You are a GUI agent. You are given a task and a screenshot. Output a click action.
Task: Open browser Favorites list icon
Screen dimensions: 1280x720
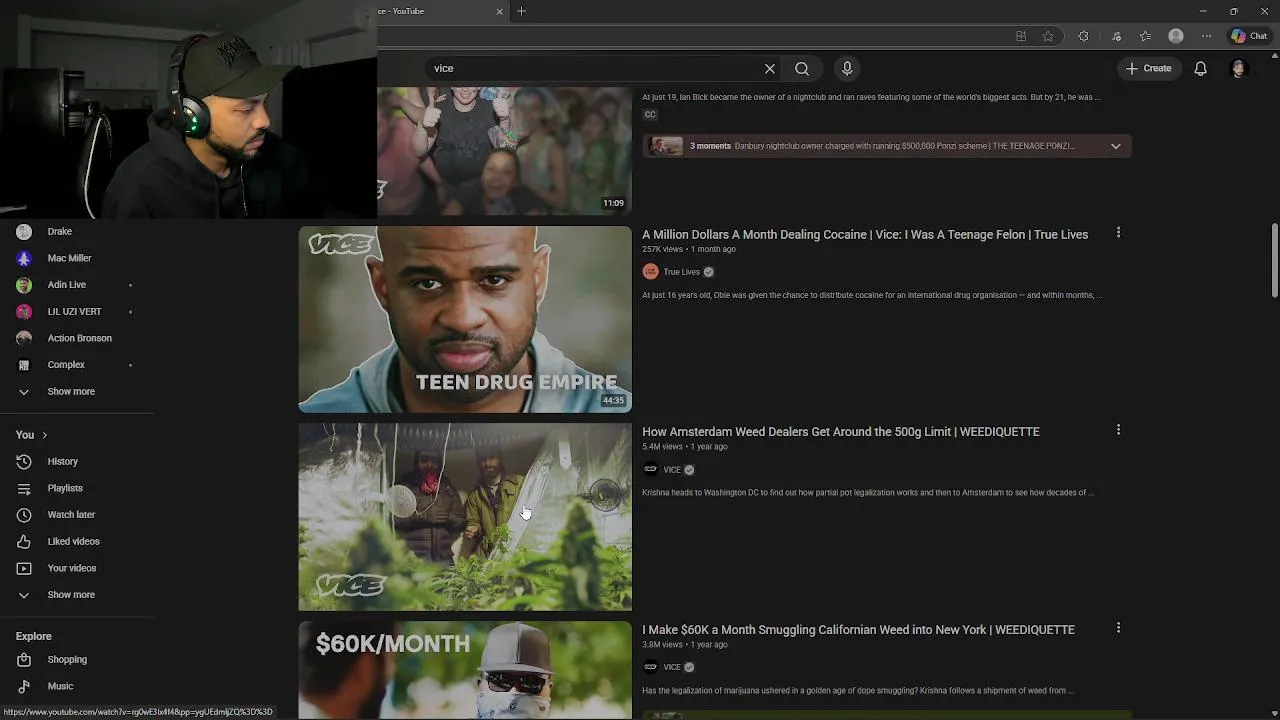[1146, 36]
